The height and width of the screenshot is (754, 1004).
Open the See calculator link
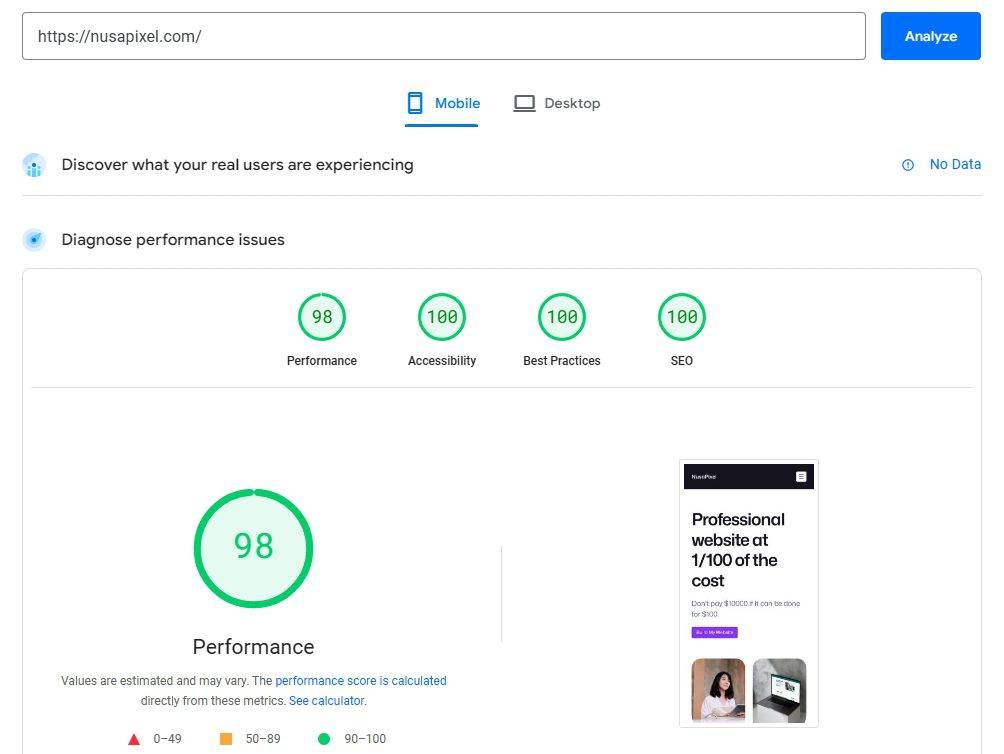point(327,701)
